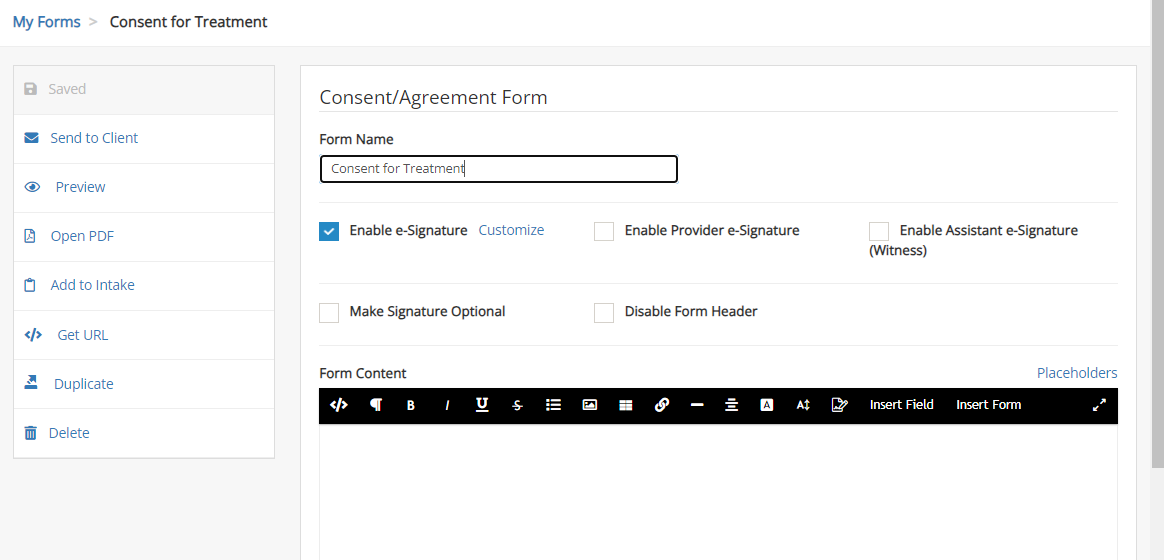Click the code icon next to Get URL
This screenshot has height=560, width=1164.
[33, 334]
